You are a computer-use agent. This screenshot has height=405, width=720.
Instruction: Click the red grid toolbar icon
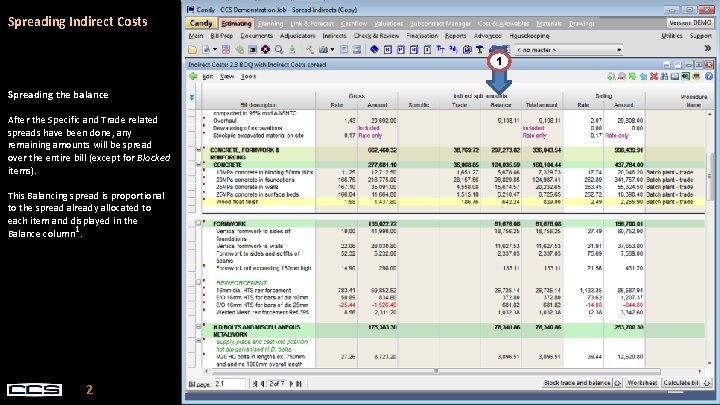click(226, 50)
